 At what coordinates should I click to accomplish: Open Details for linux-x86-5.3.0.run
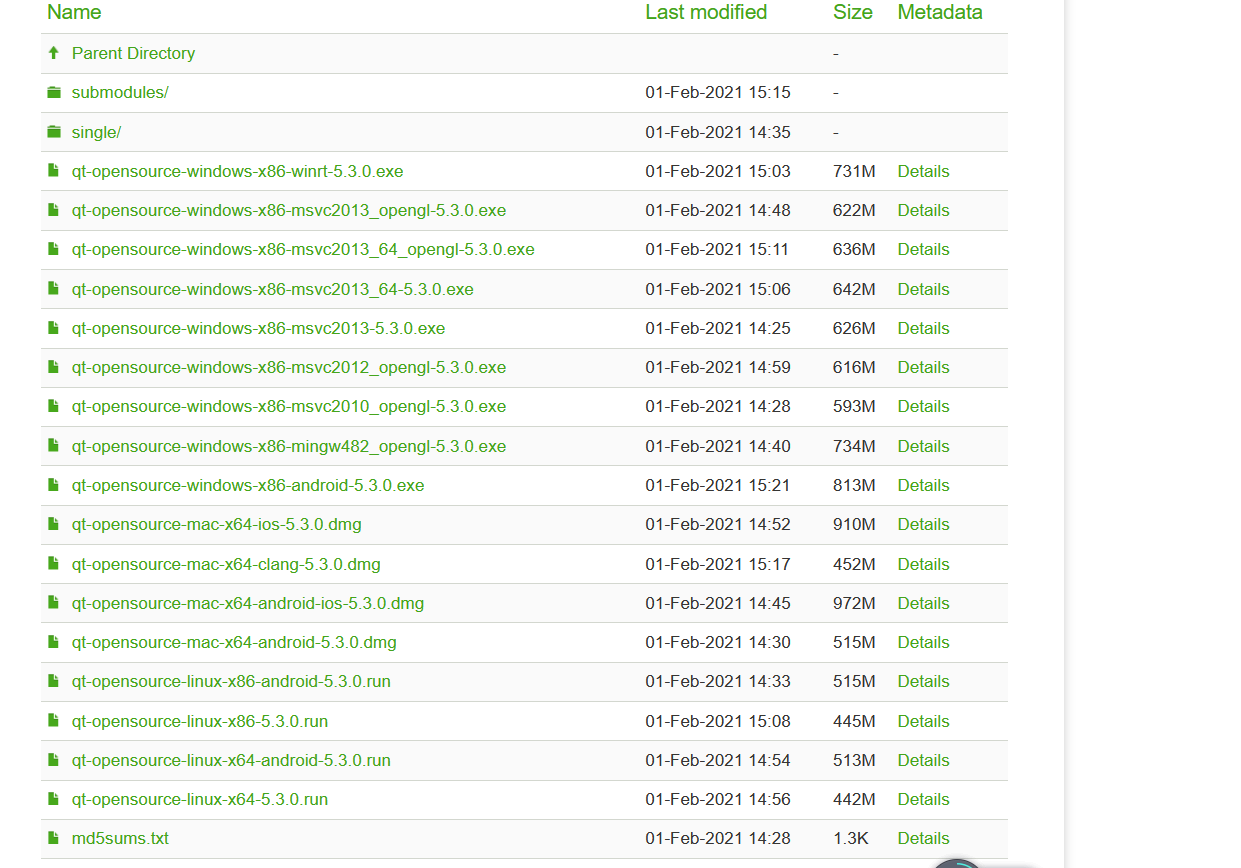(923, 721)
